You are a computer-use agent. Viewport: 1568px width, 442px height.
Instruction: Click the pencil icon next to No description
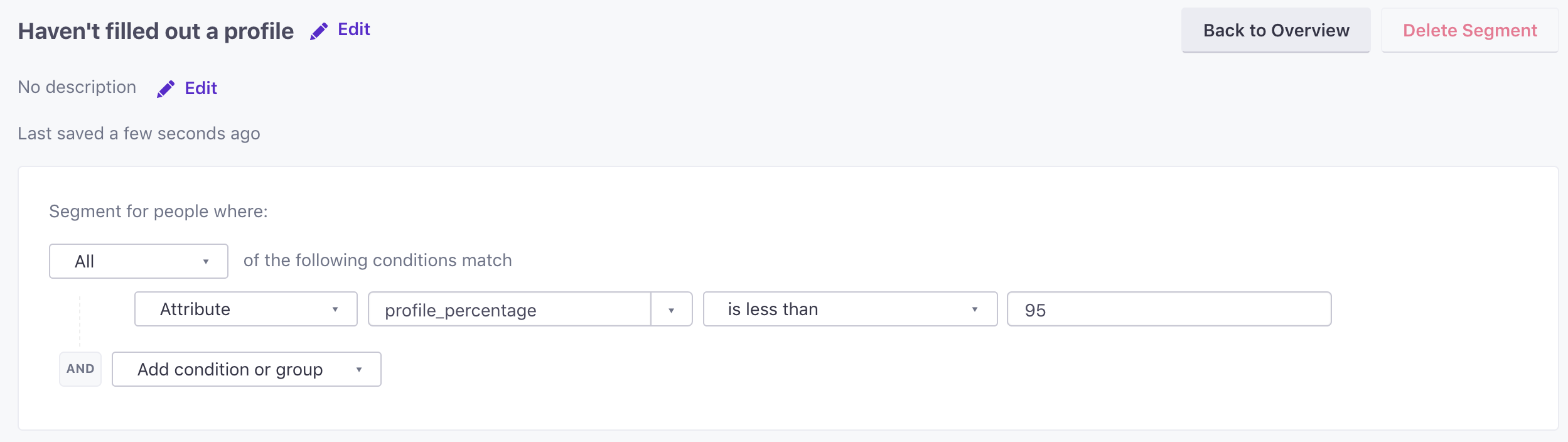point(166,88)
